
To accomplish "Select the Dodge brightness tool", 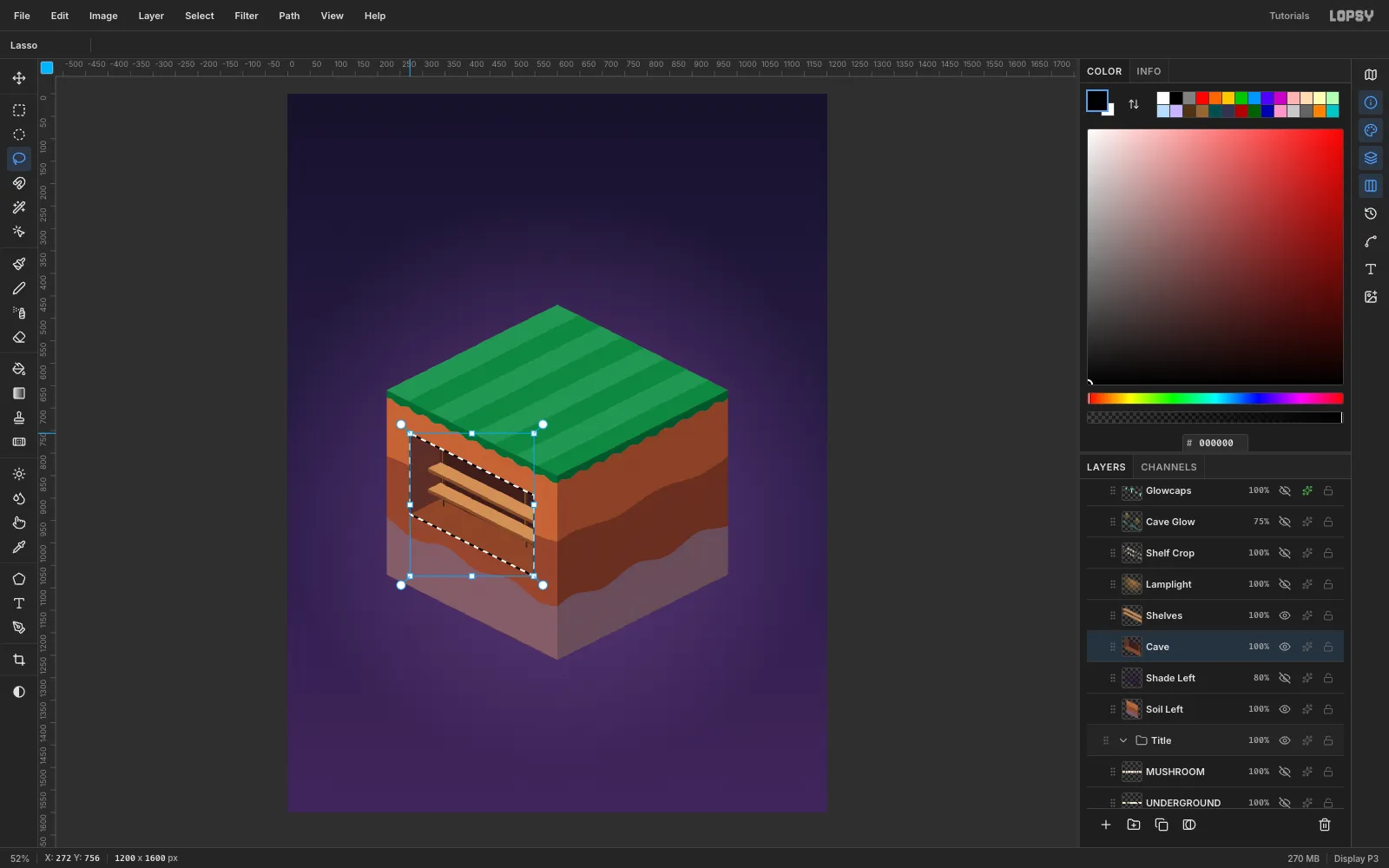I will (19, 474).
